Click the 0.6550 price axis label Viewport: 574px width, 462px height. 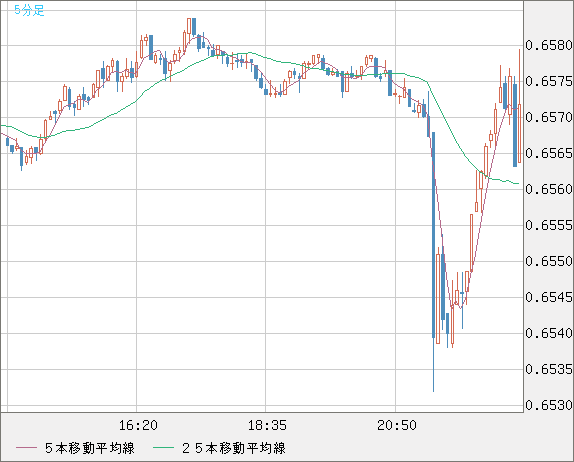[549, 261]
